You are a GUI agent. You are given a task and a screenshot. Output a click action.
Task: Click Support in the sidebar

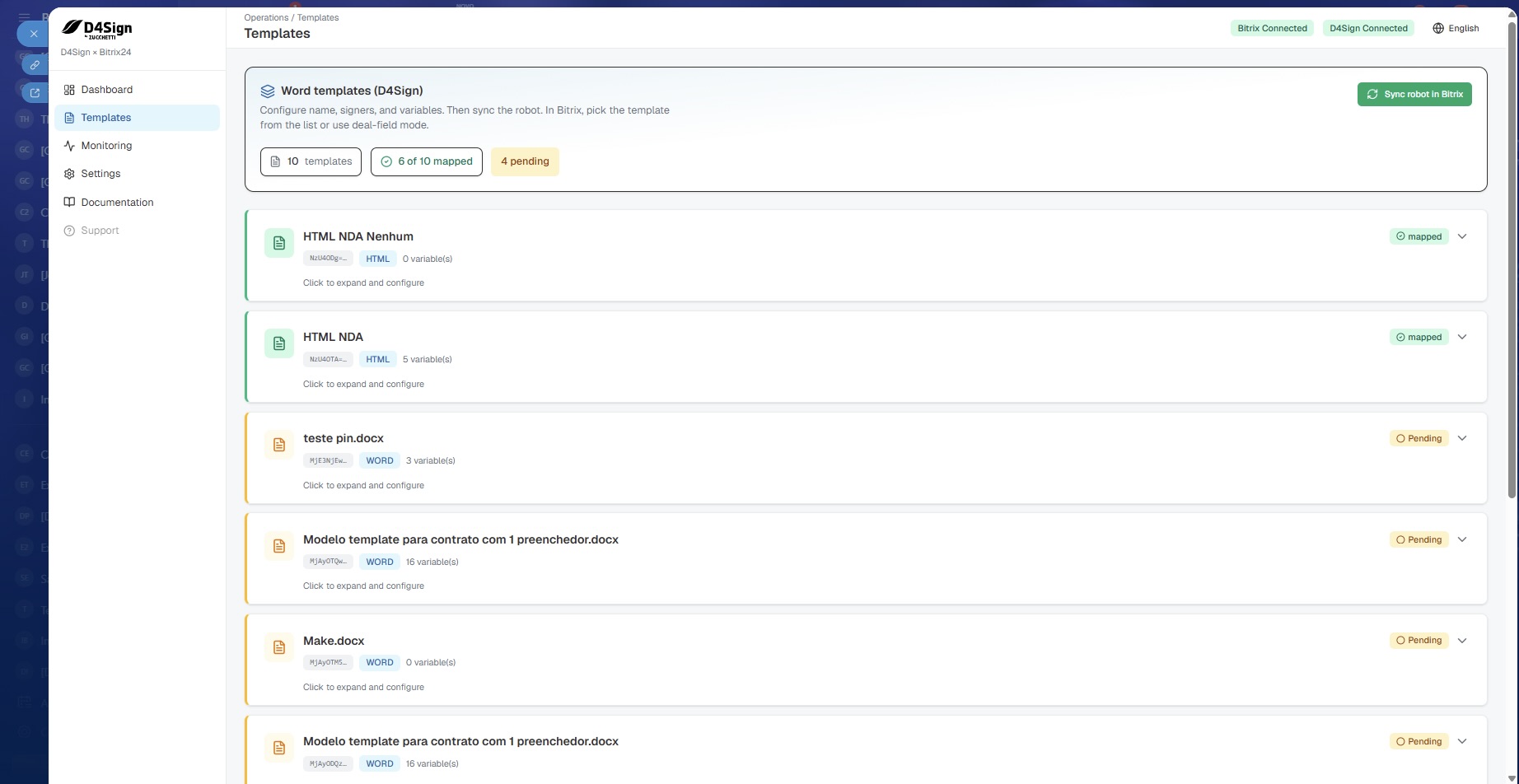pyautogui.click(x=137, y=231)
